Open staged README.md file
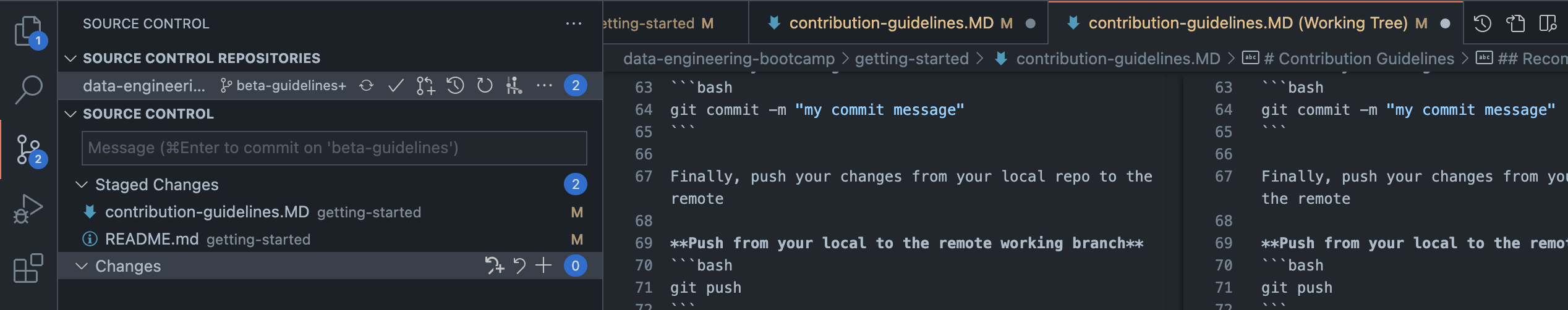Screen dimensions: 1568x310 152,239
